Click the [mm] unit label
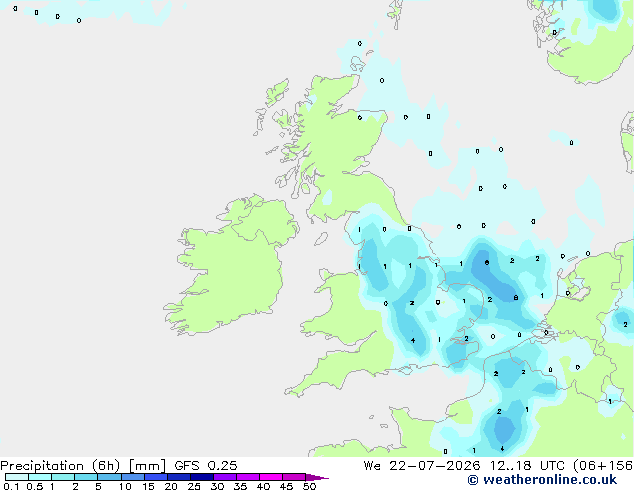The image size is (634, 490). click(147, 466)
